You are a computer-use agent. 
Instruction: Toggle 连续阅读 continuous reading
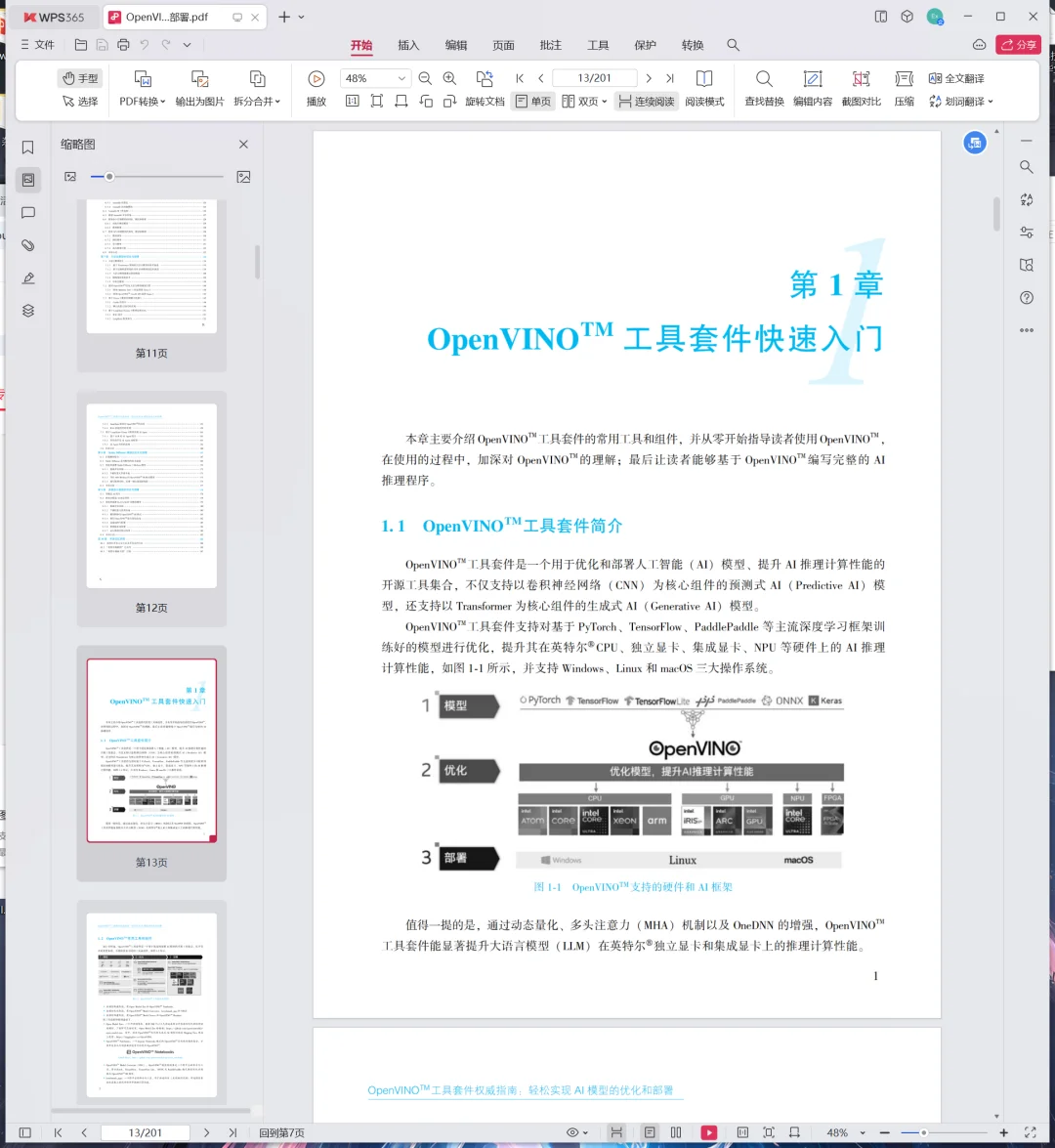(647, 101)
